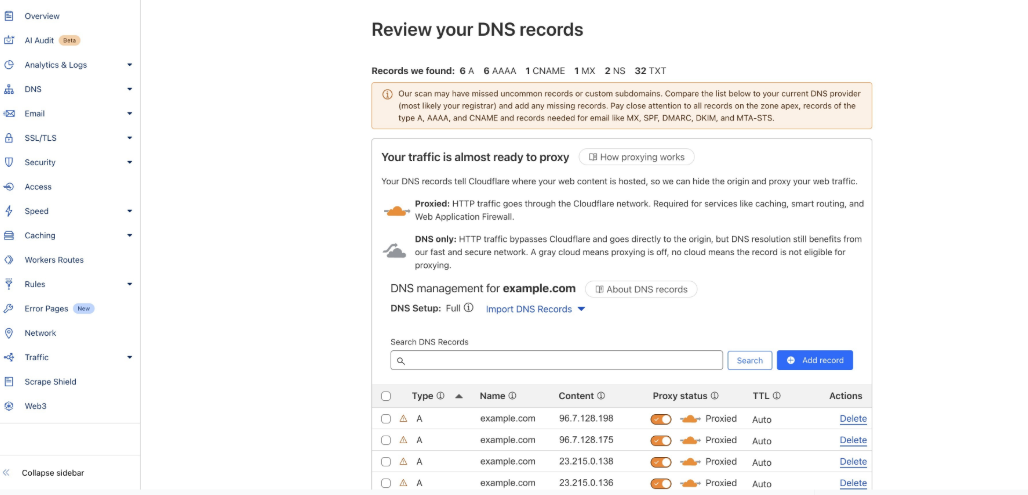1028x495 pixels.
Task: Click the Workers Routes icon
Action: tap(9, 260)
